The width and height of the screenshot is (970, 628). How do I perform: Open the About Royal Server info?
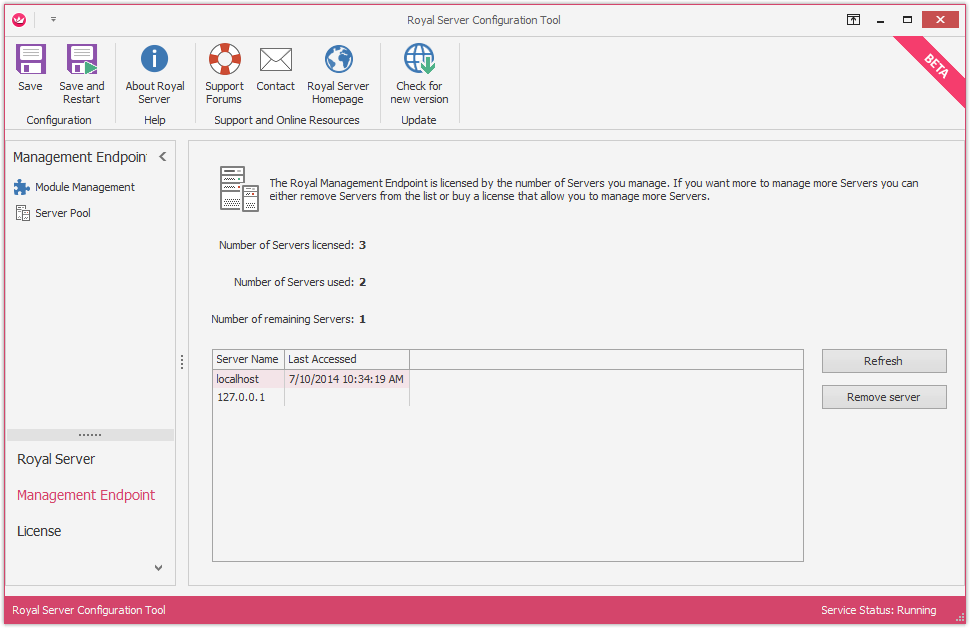(x=154, y=61)
